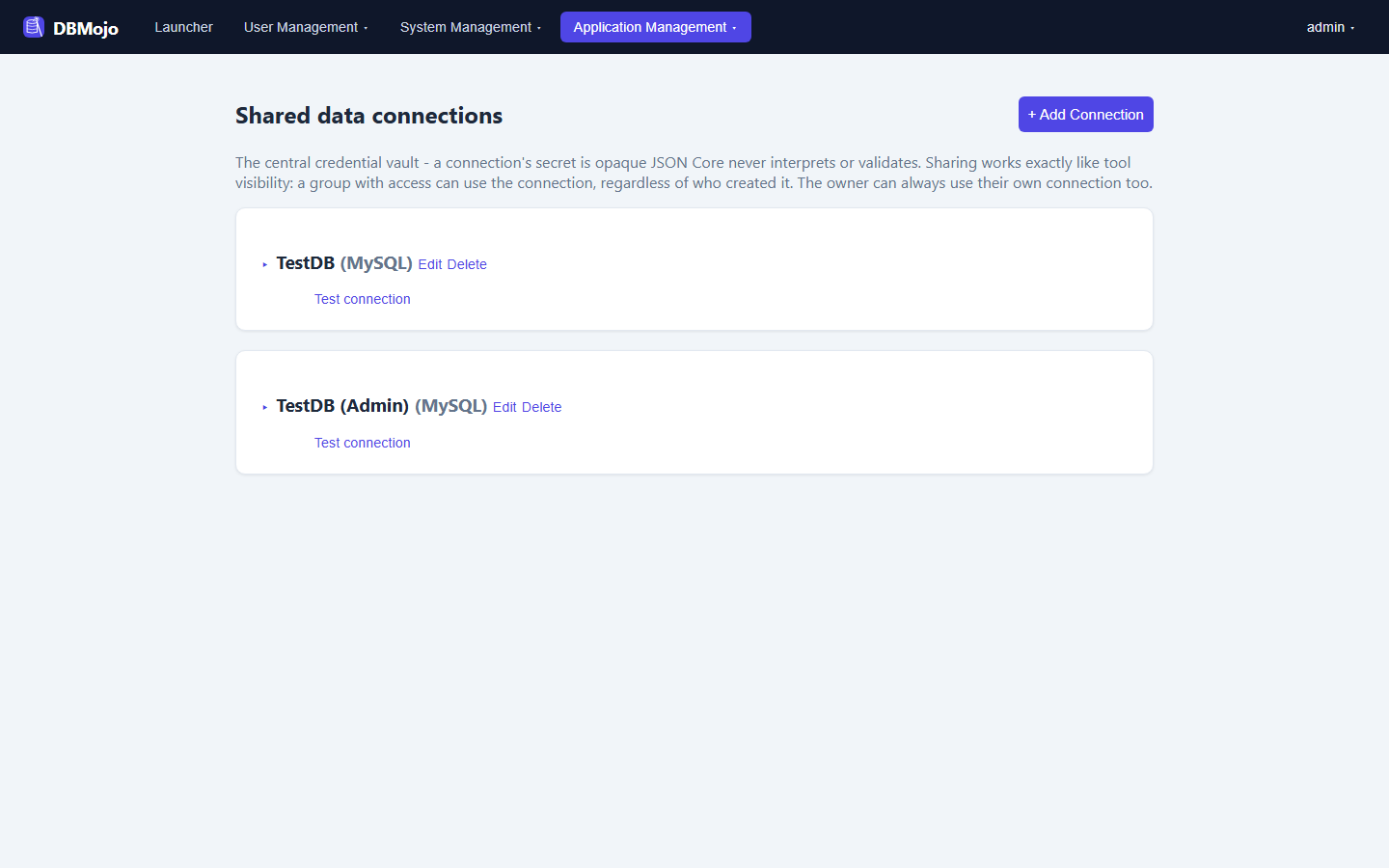Viewport: 1389px width, 868px height.
Task: Open the admin account menu
Action: click(1331, 27)
